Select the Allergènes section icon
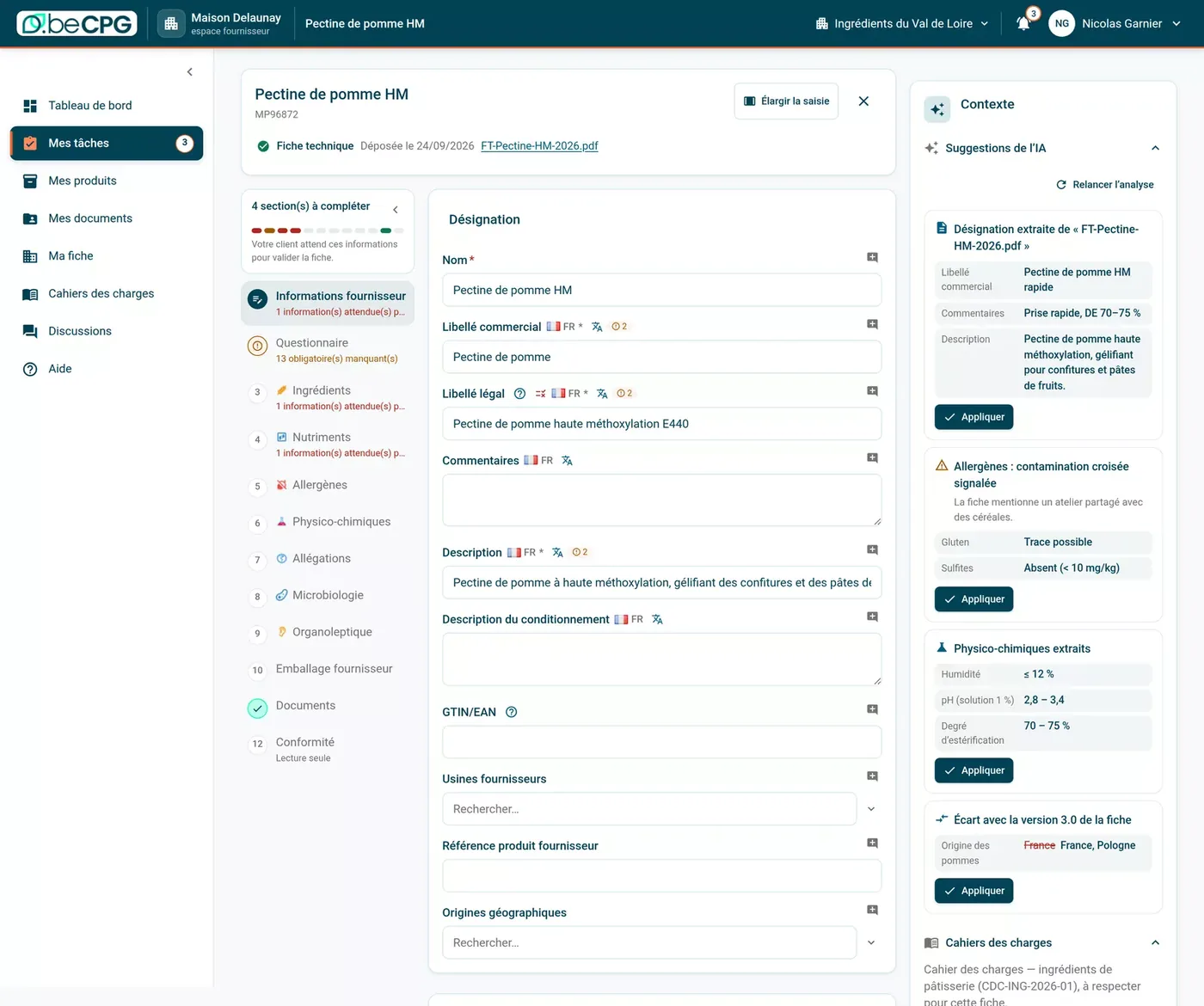The image size is (1204, 1006). [281, 485]
